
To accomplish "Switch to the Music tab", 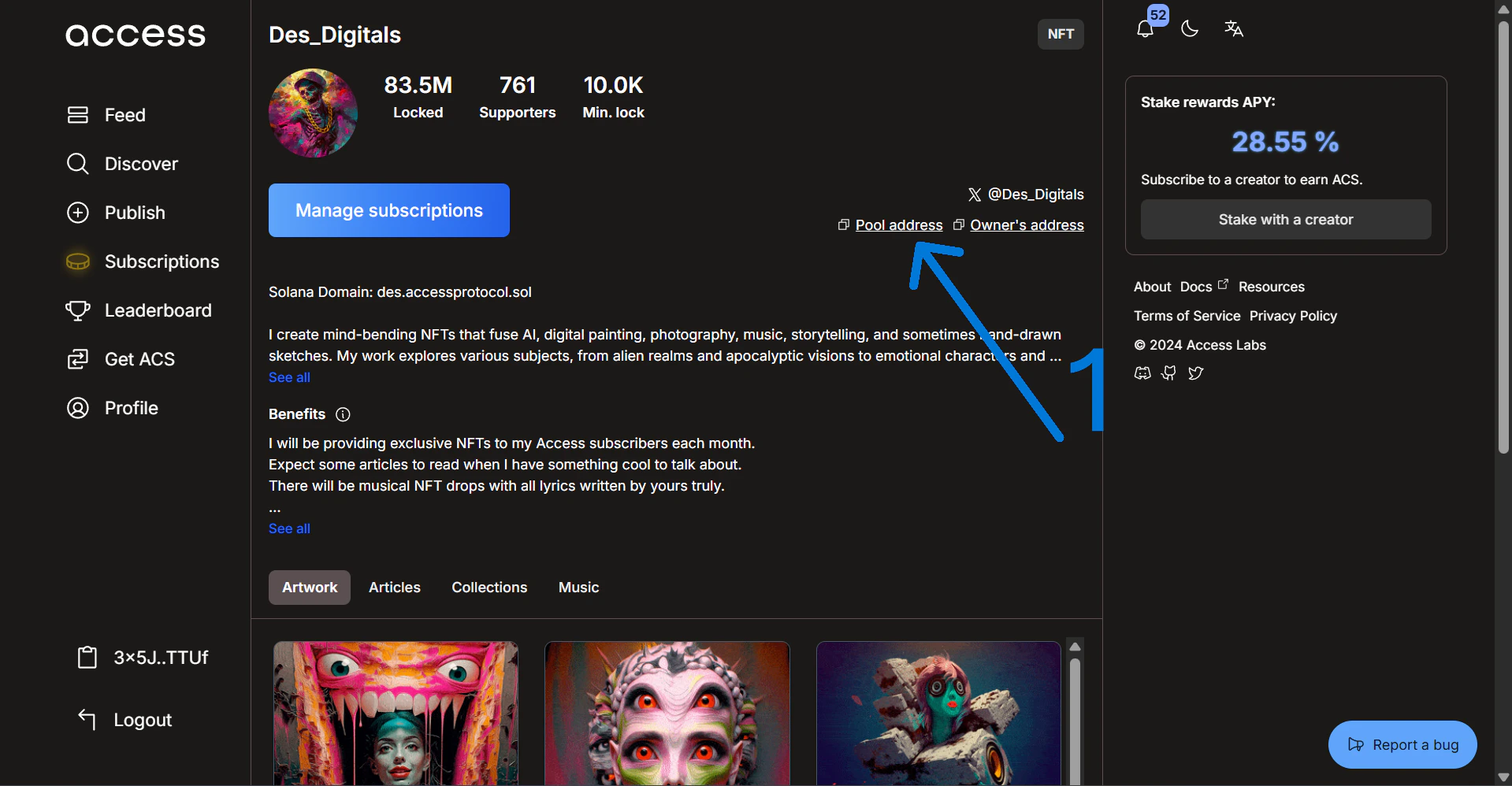I will point(579,588).
